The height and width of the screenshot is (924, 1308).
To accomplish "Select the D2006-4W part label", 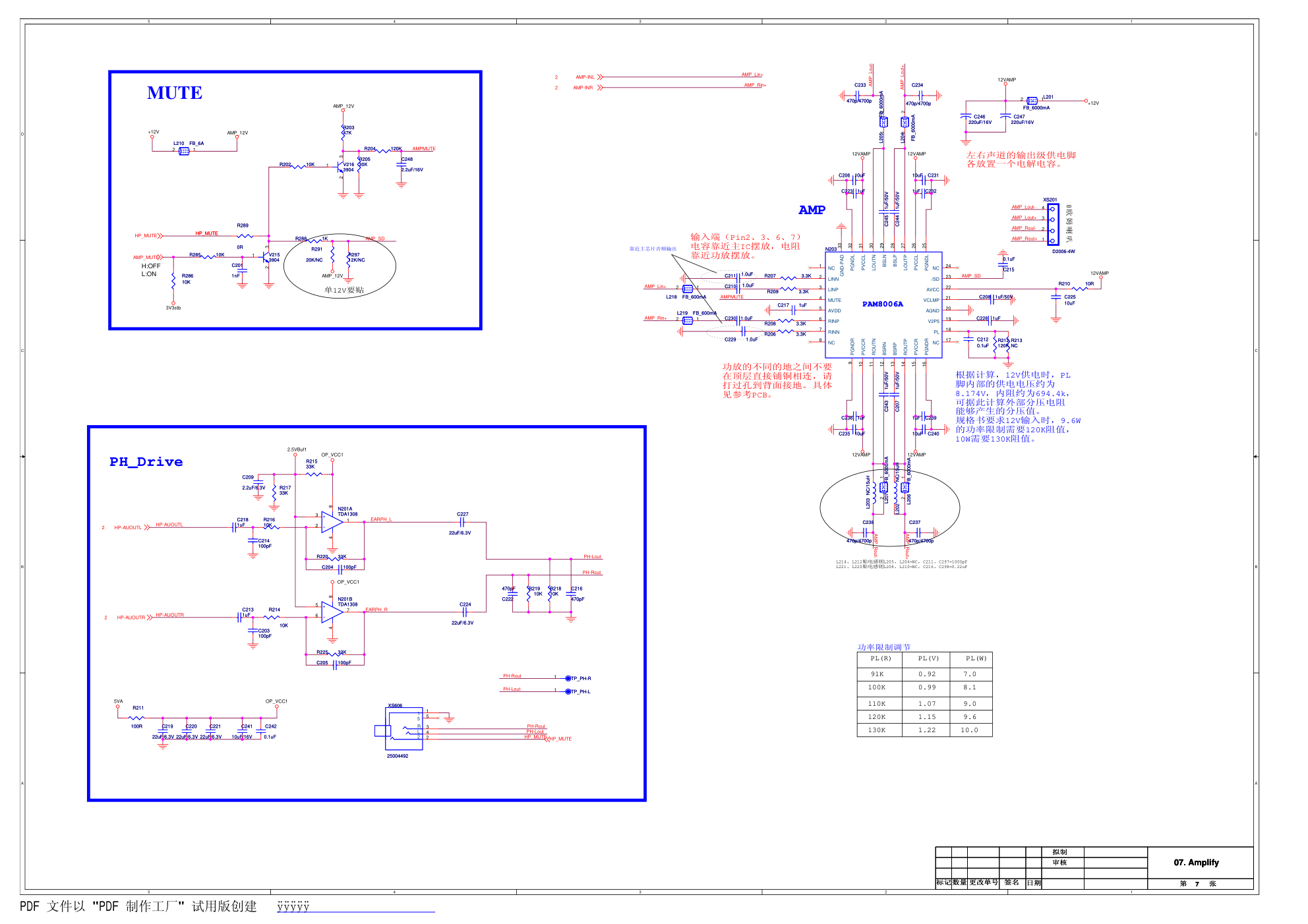I will pyautogui.click(x=1063, y=251).
